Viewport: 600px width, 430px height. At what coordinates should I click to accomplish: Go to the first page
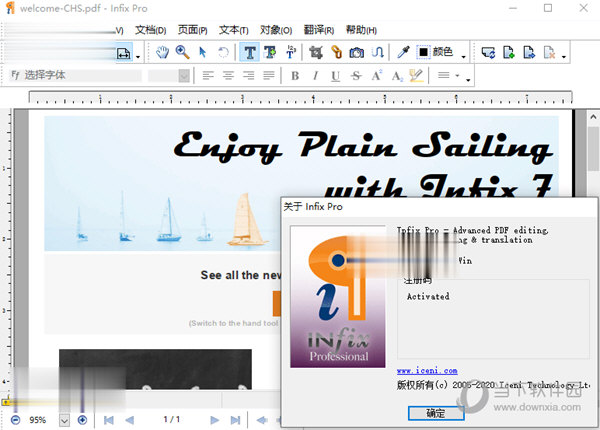[109, 420]
